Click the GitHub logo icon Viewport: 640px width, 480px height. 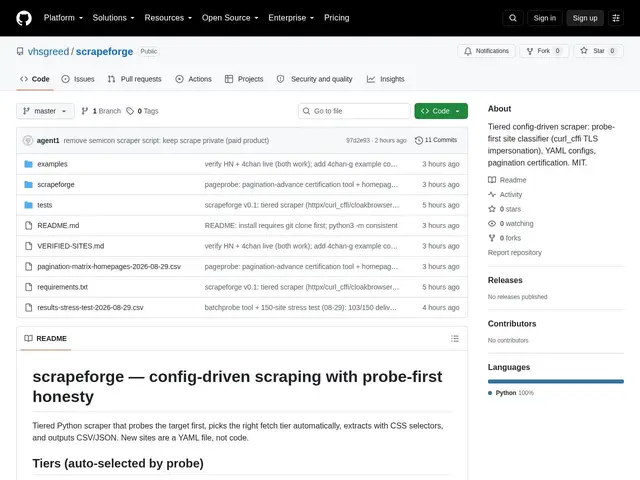tap(24, 18)
